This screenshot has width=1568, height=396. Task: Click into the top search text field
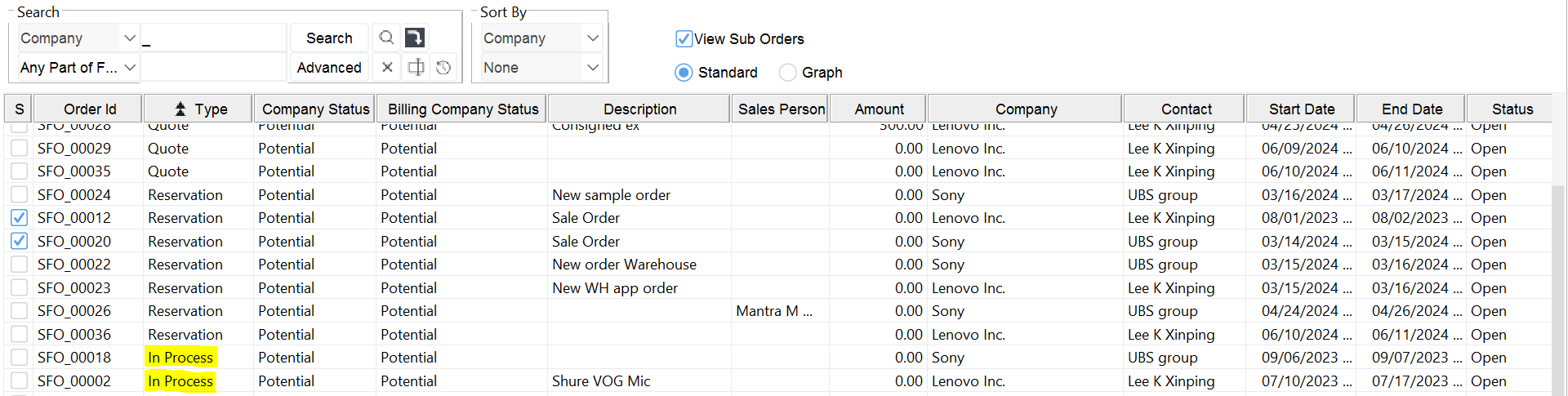[214, 38]
